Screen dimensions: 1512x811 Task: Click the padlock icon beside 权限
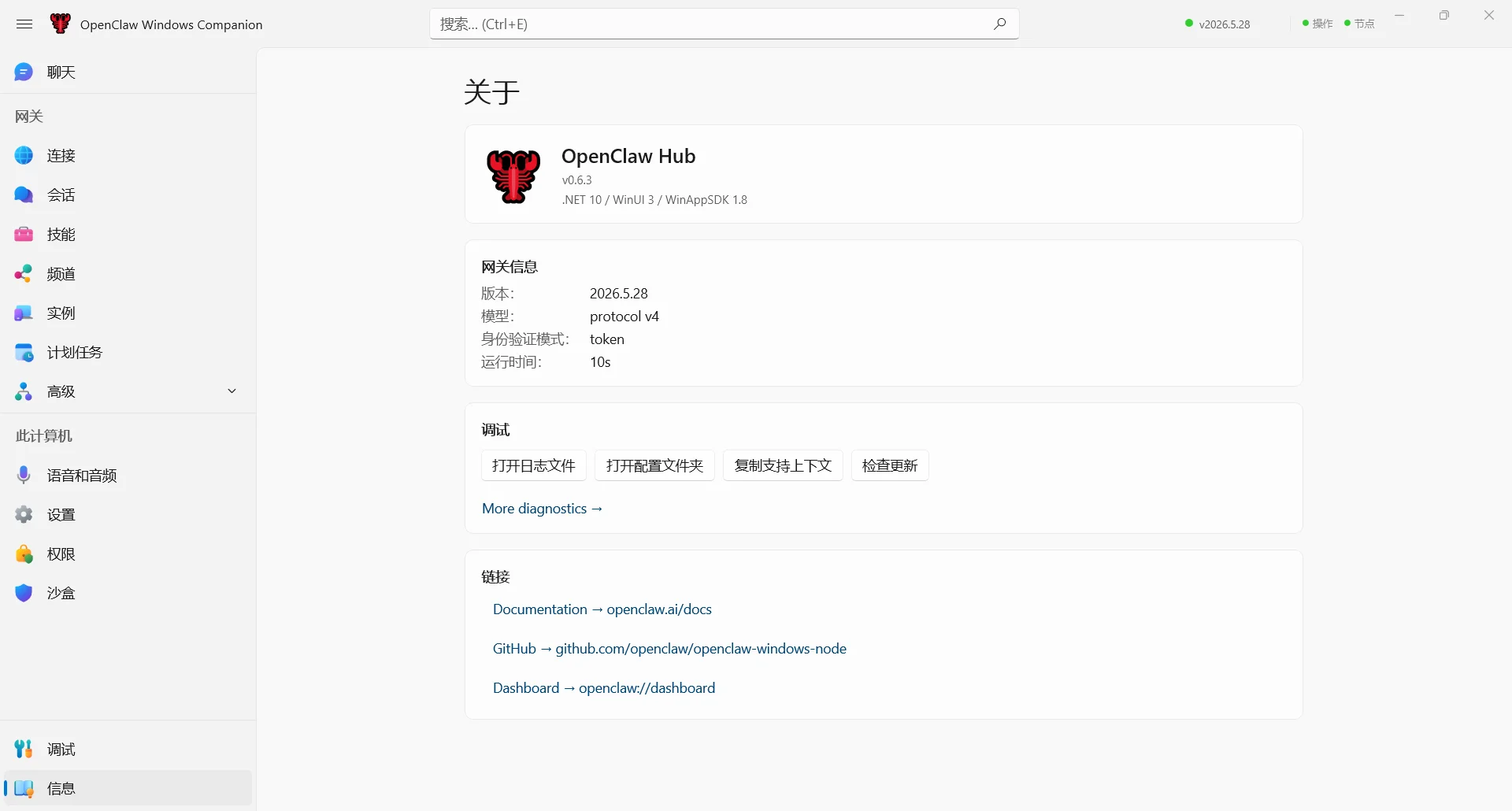click(x=24, y=554)
